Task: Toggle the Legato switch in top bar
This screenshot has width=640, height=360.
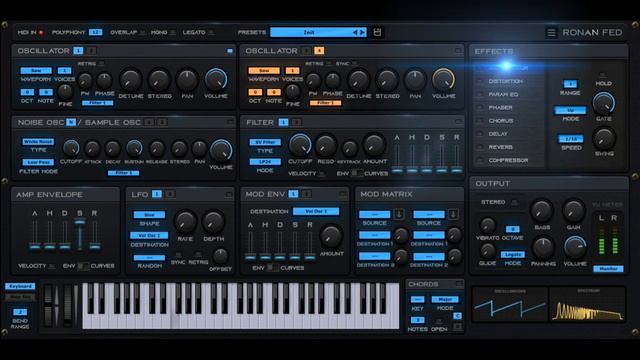Action: (211, 33)
